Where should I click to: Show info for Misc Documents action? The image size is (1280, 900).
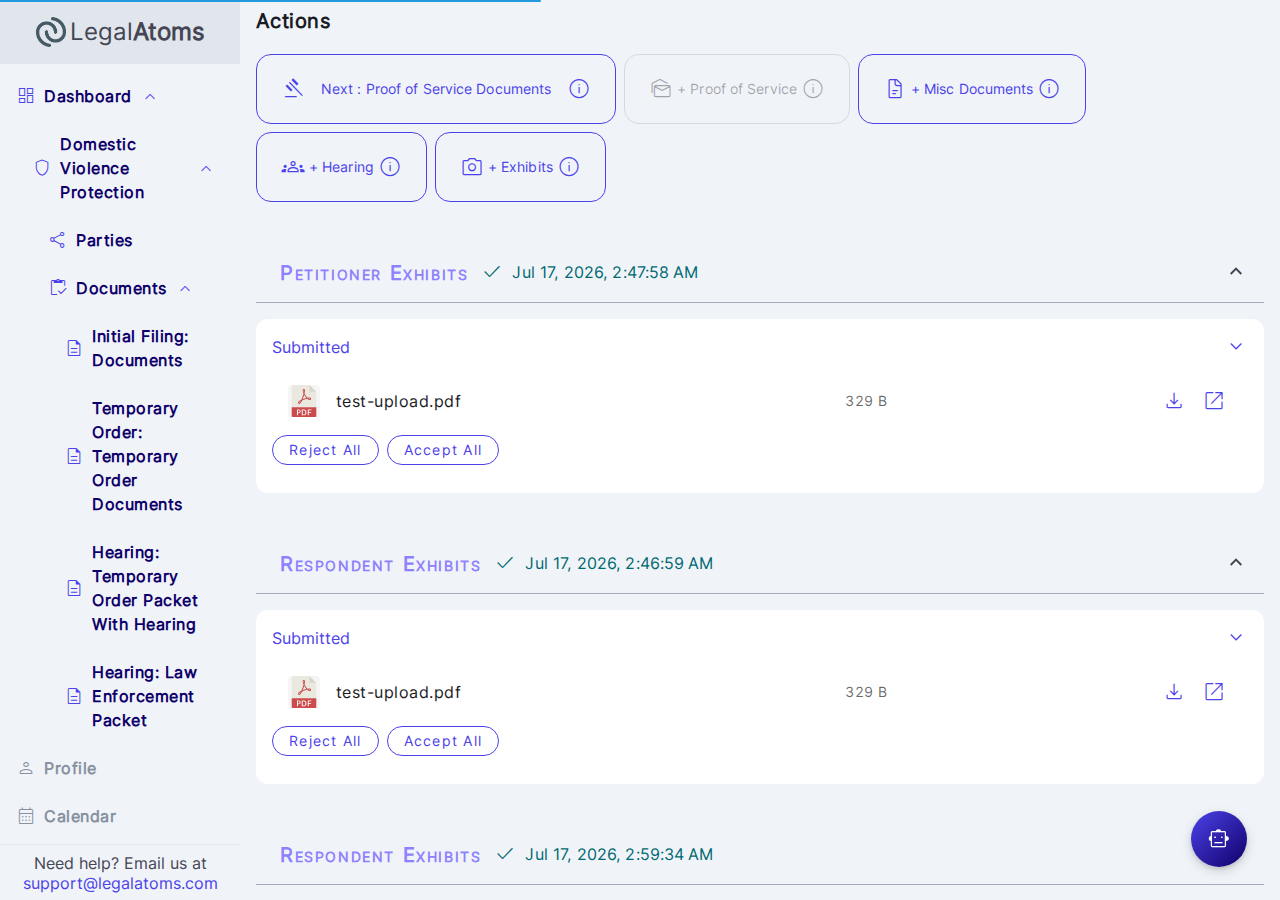(1049, 89)
